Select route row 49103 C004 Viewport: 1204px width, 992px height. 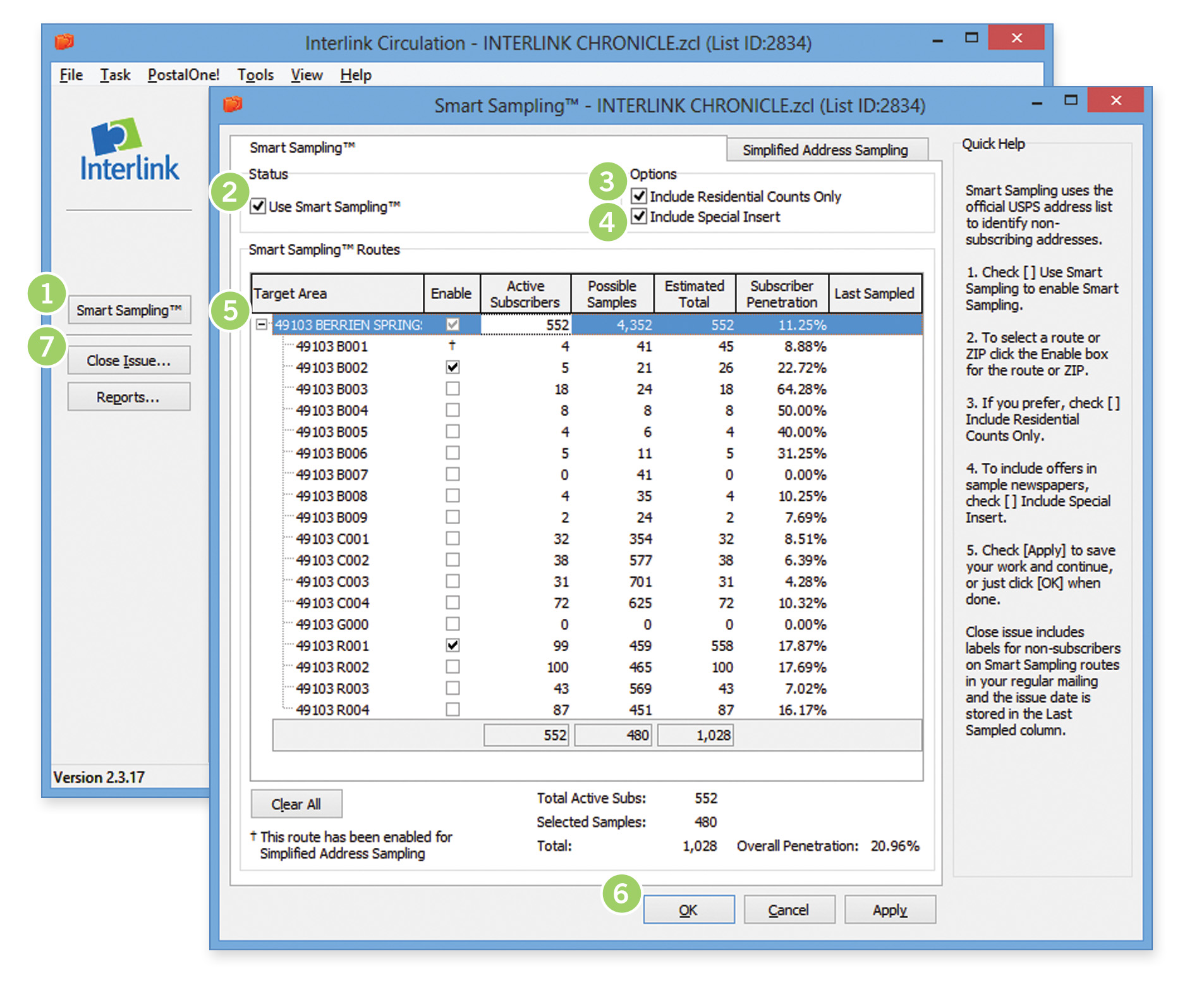597,603
